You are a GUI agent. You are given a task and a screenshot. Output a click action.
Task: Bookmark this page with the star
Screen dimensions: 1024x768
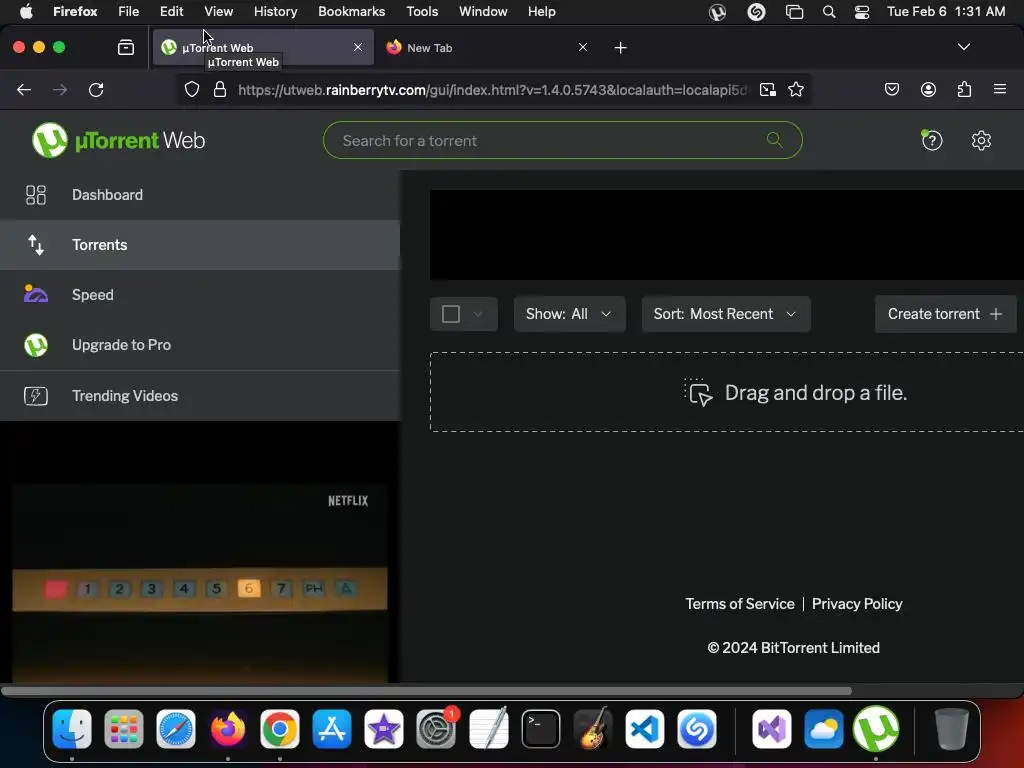(x=795, y=89)
